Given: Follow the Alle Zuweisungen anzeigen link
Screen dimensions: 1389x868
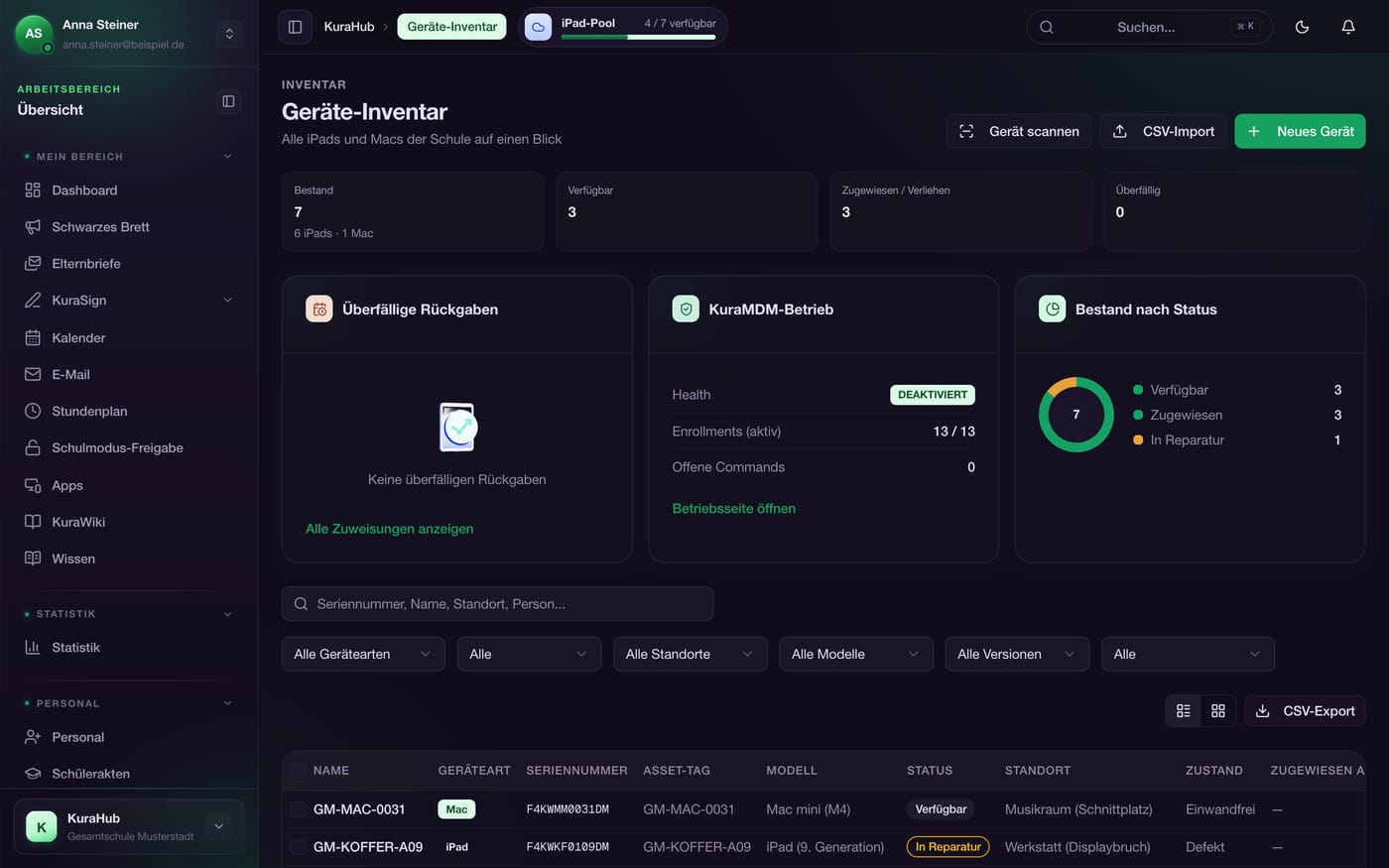Looking at the screenshot, I should 390,529.
